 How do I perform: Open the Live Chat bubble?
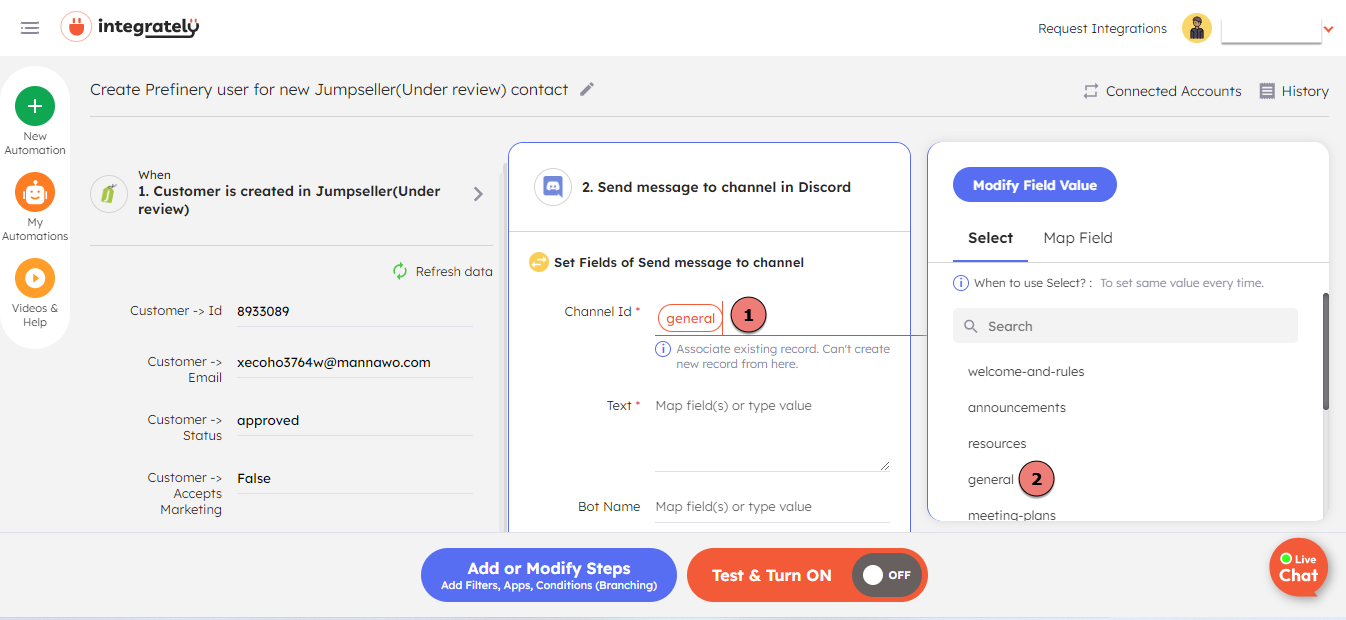pos(1297,567)
